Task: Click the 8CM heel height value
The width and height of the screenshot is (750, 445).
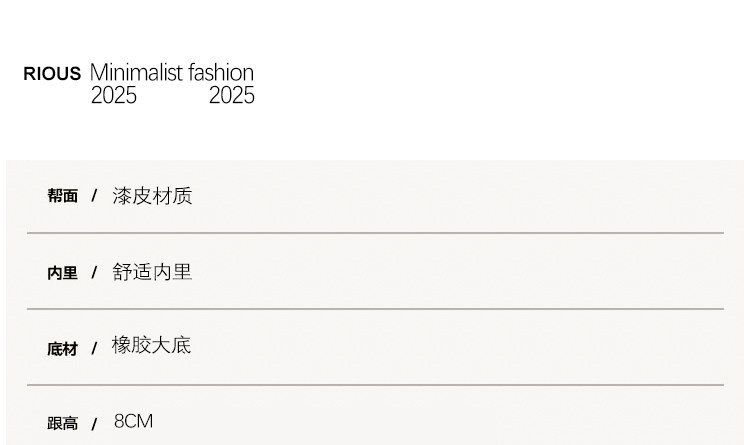Action: tap(133, 422)
